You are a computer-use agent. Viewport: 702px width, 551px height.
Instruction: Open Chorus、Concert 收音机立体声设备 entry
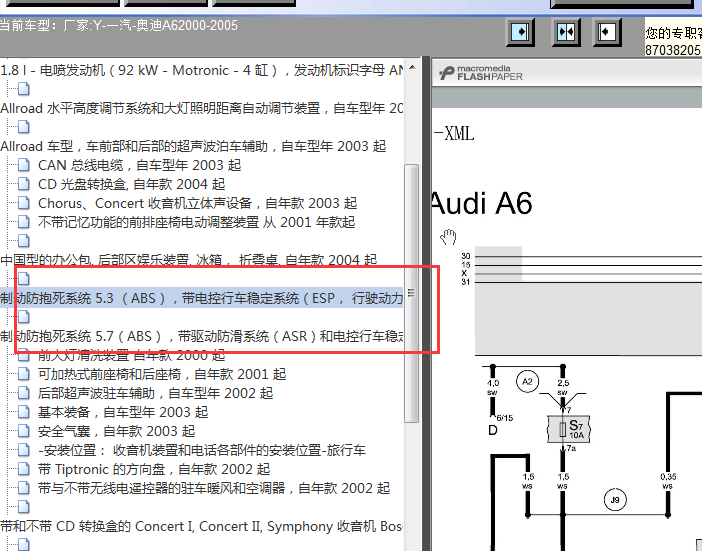(x=197, y=203)
